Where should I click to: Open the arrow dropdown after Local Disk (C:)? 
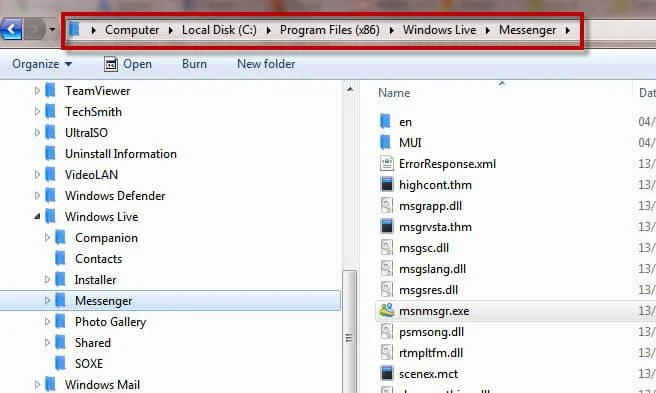tap(269, 30)
